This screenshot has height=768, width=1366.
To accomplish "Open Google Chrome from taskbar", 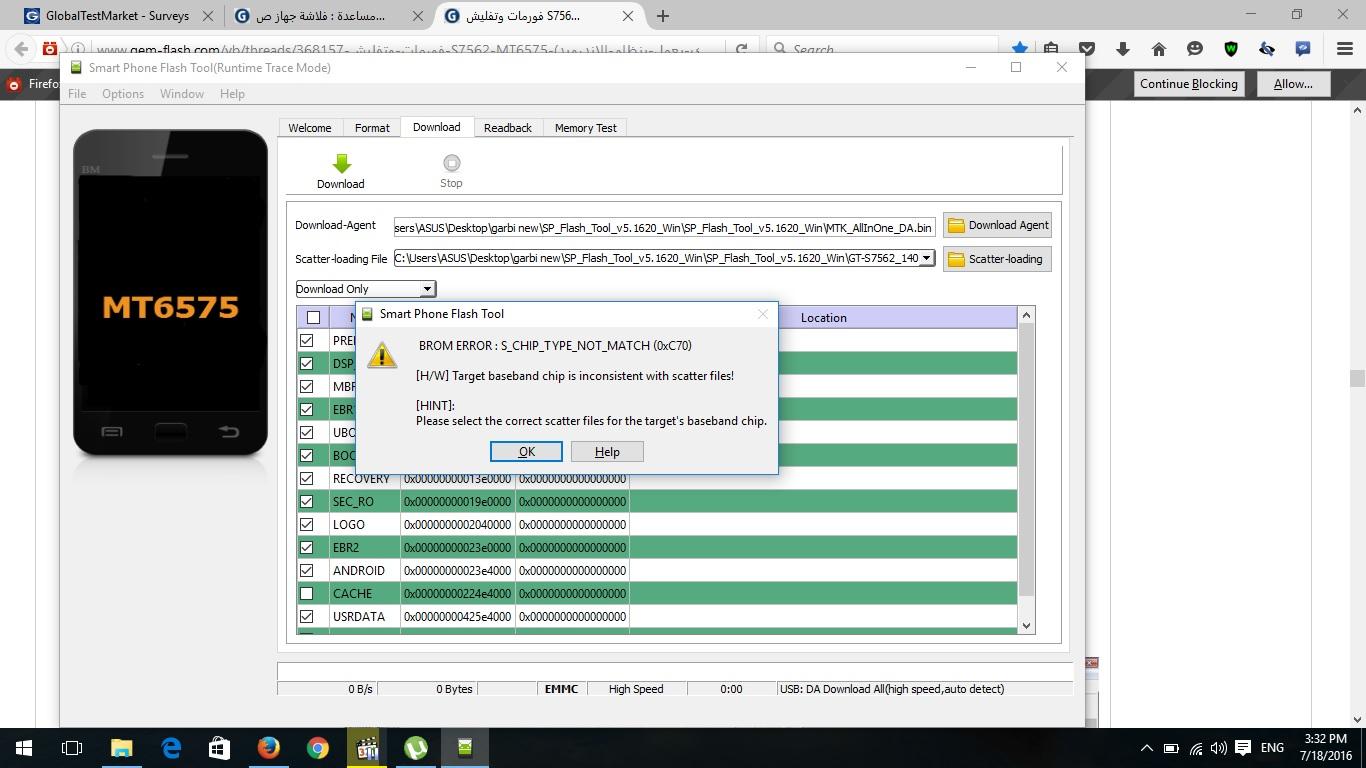I will pyautogui.click(x=317, y=747).
